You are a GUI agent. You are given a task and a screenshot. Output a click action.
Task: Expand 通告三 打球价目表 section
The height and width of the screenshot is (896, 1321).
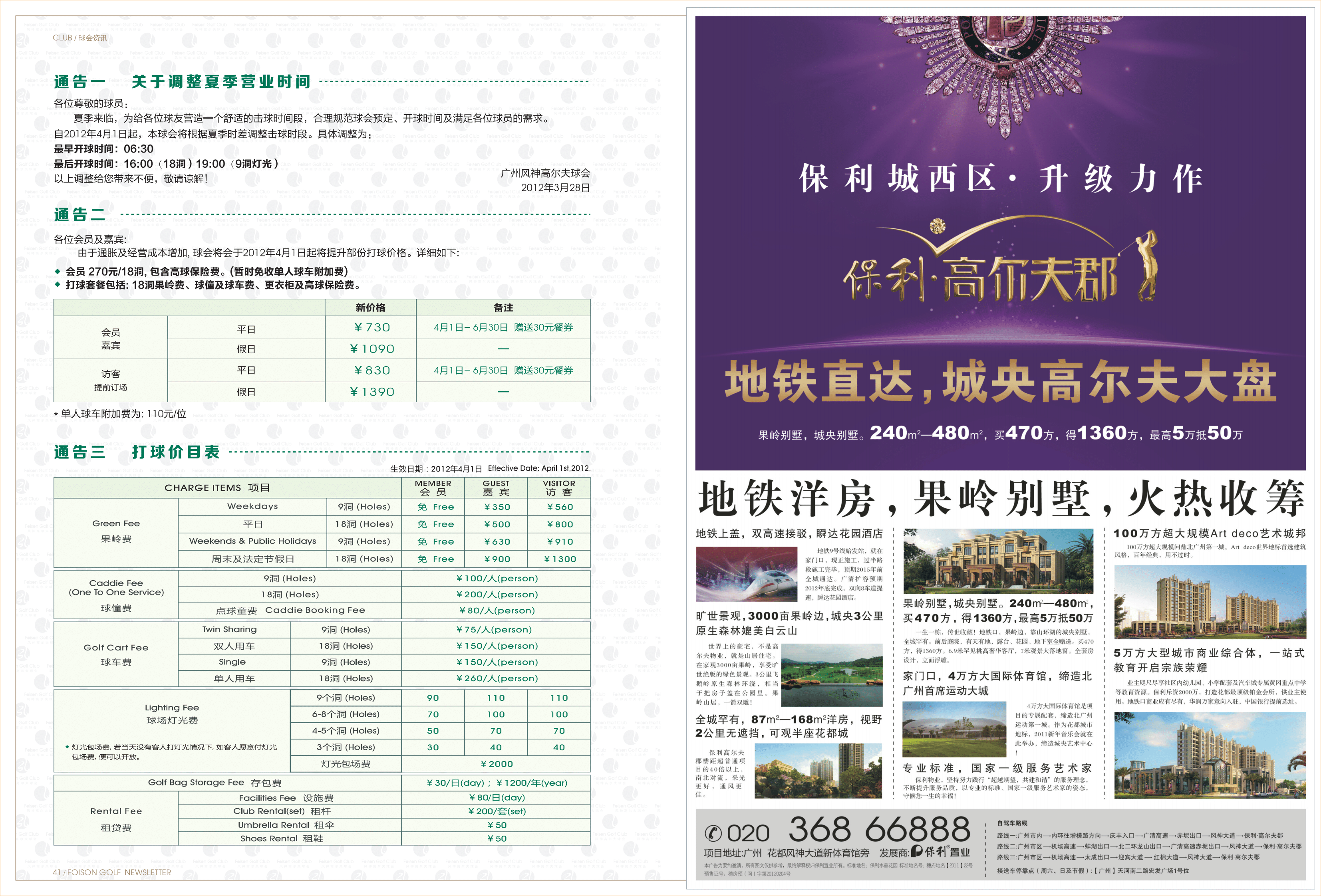click(137, 453)
